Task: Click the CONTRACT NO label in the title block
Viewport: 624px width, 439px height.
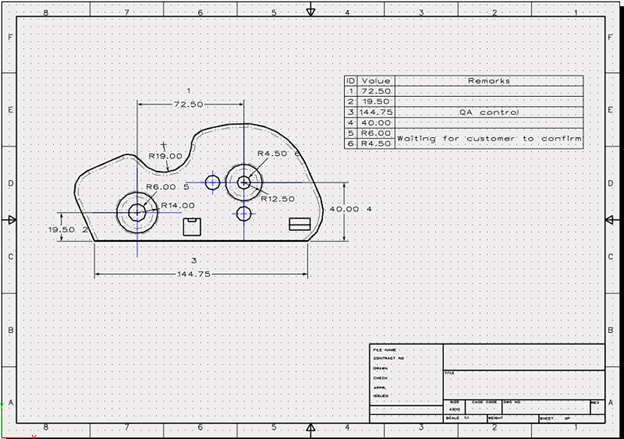Action: [388, 358]
